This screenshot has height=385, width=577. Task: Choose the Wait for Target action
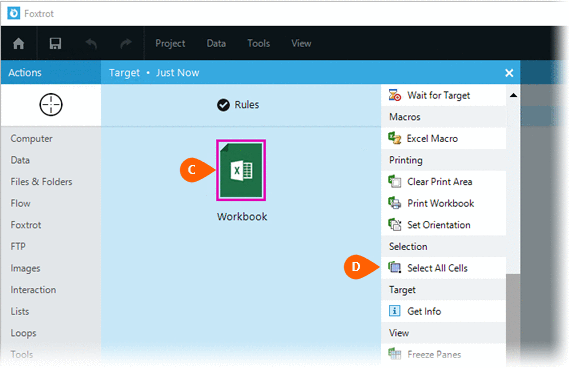[443, 95]
